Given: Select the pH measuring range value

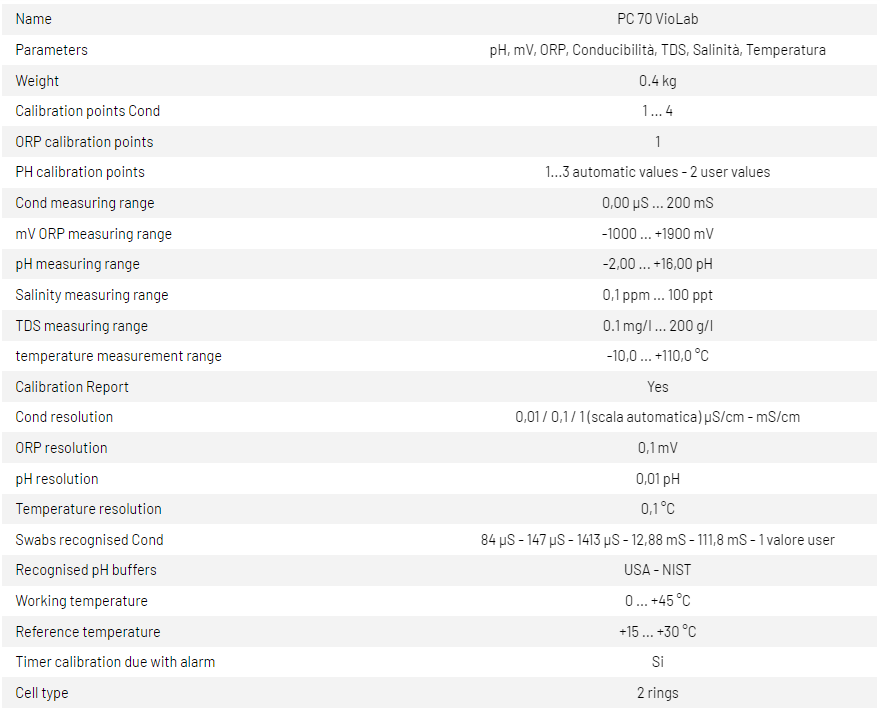Looking at the screenshot, I should [x=657, y=264].
